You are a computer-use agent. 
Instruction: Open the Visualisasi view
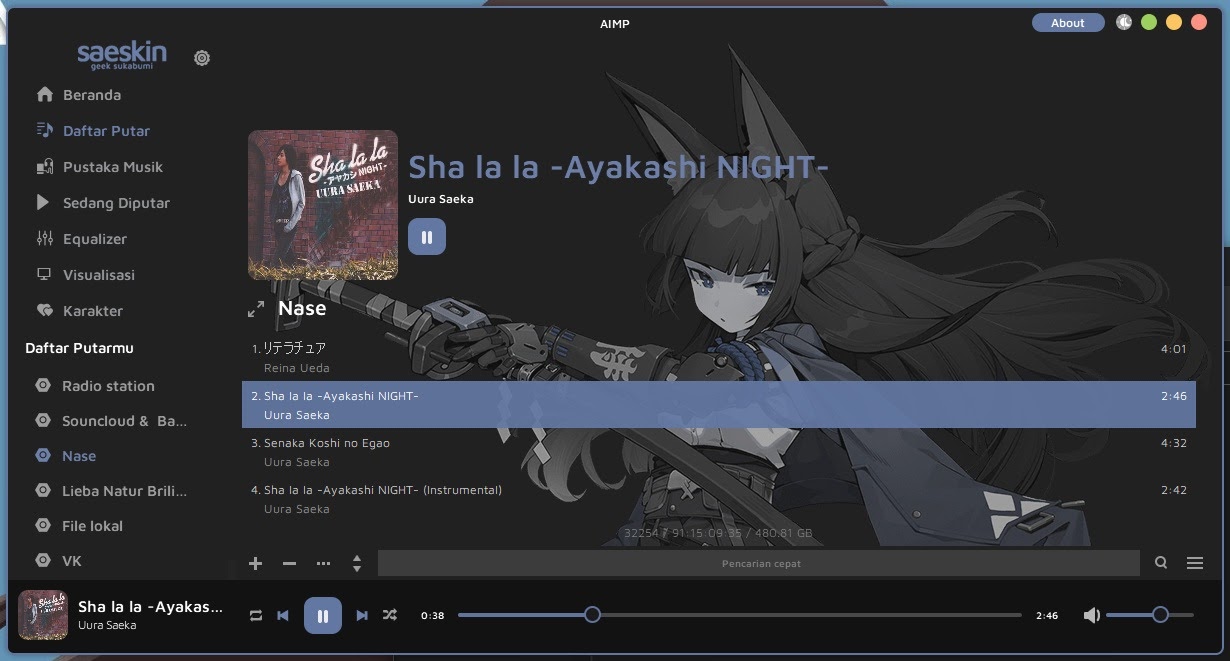pyautogui.click(x=85, y=275)
